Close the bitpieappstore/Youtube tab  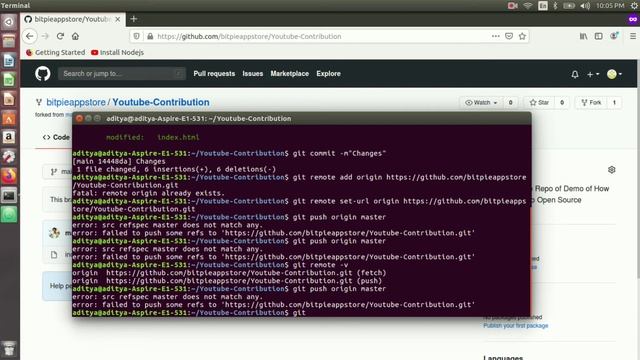click(x=118, y=19)
